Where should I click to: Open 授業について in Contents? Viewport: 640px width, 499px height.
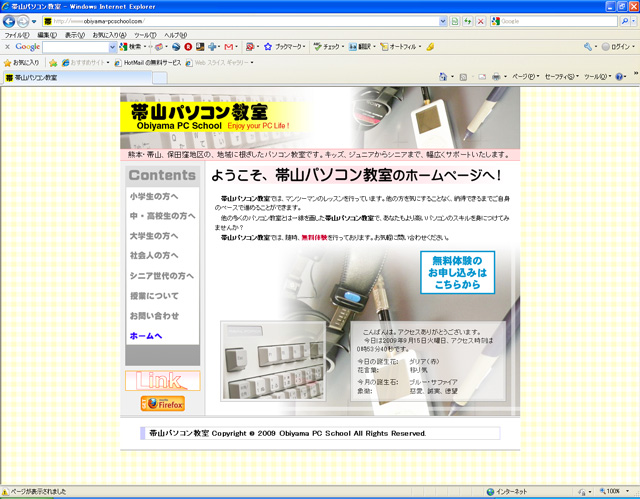pos(154,296)
